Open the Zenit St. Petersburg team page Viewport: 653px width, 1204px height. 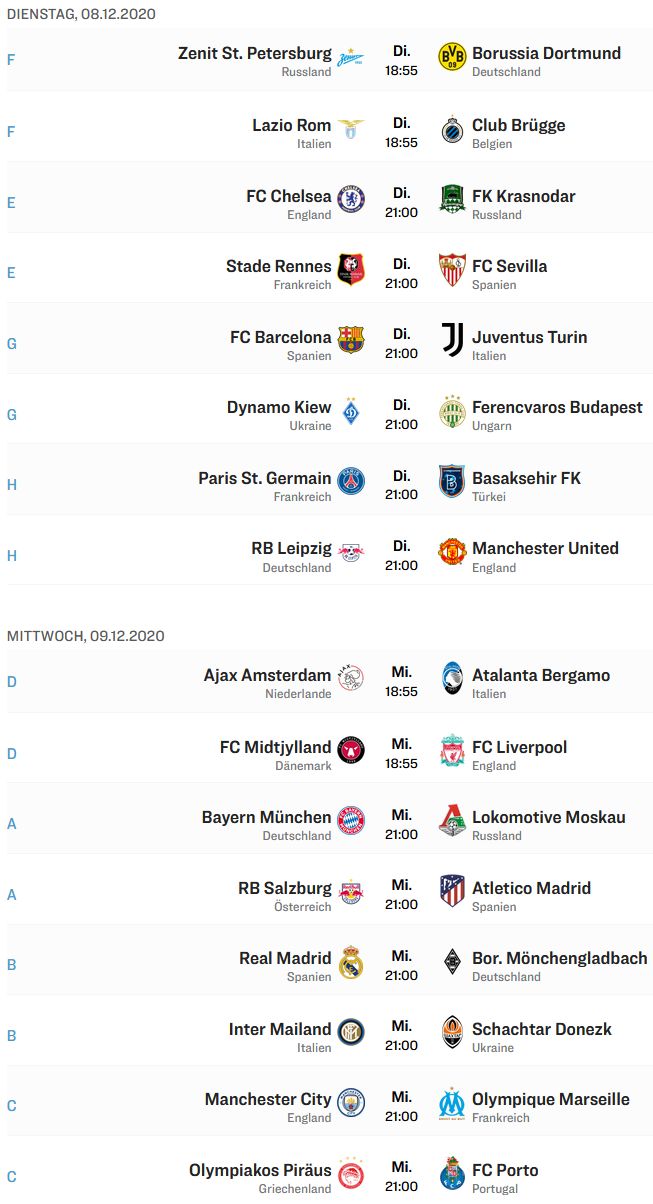coord(254,53)
